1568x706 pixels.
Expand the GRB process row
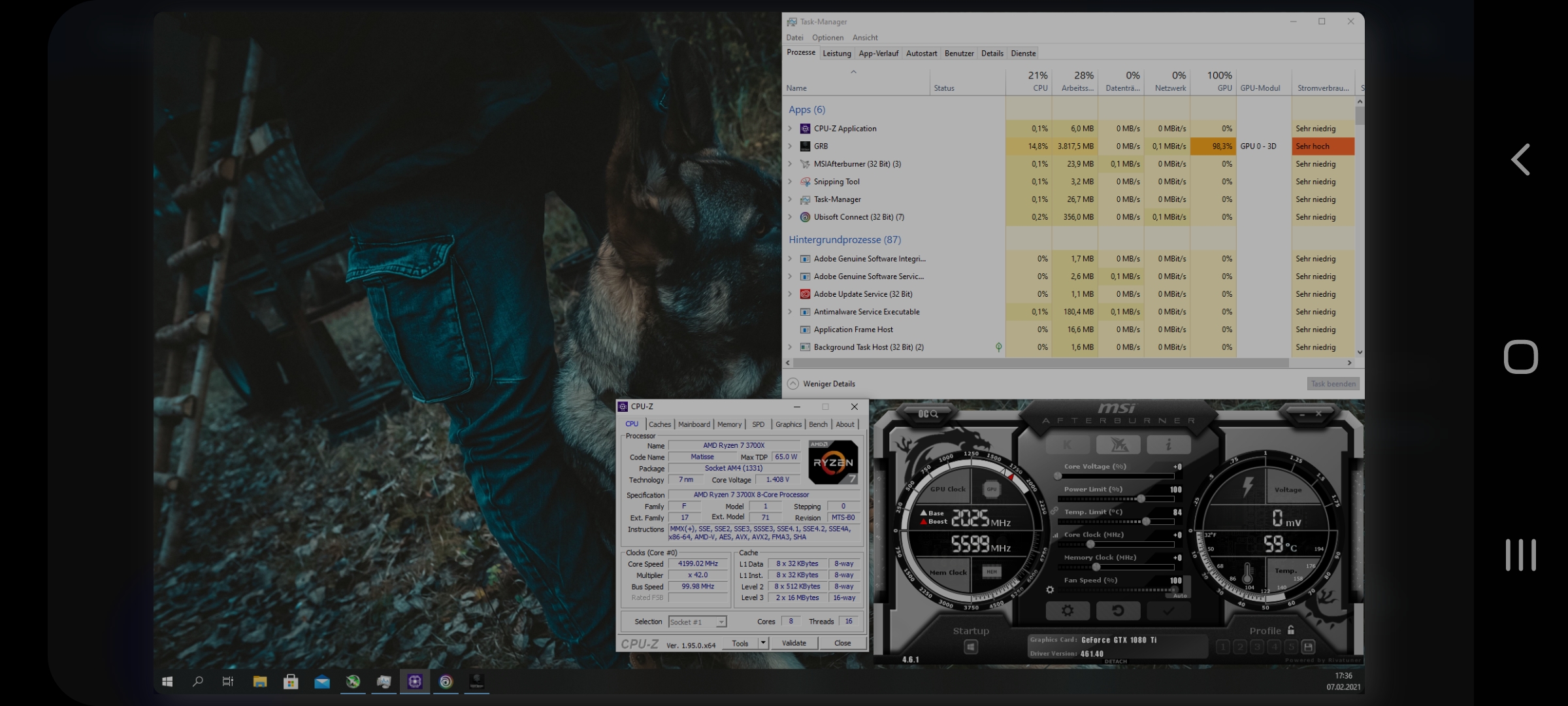(790, 146)
